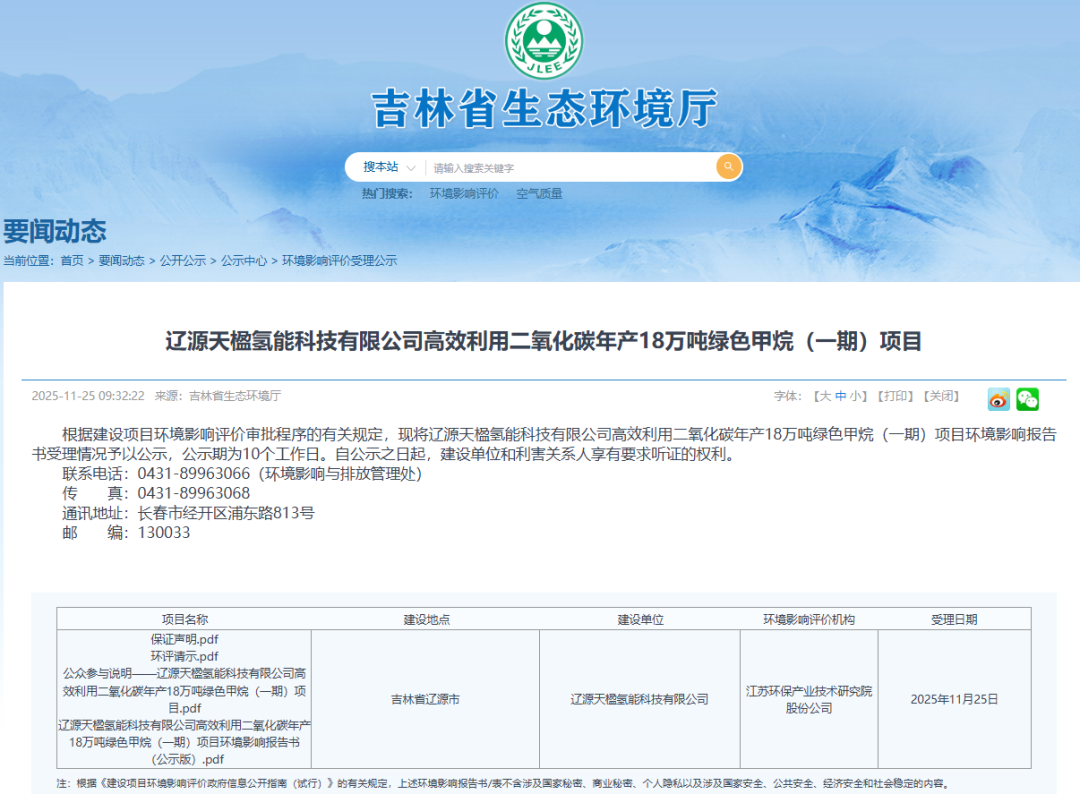The image size is (1080, 794).
Task: Open 公示中心 breadcrumb link
Action: click(244, 260)
